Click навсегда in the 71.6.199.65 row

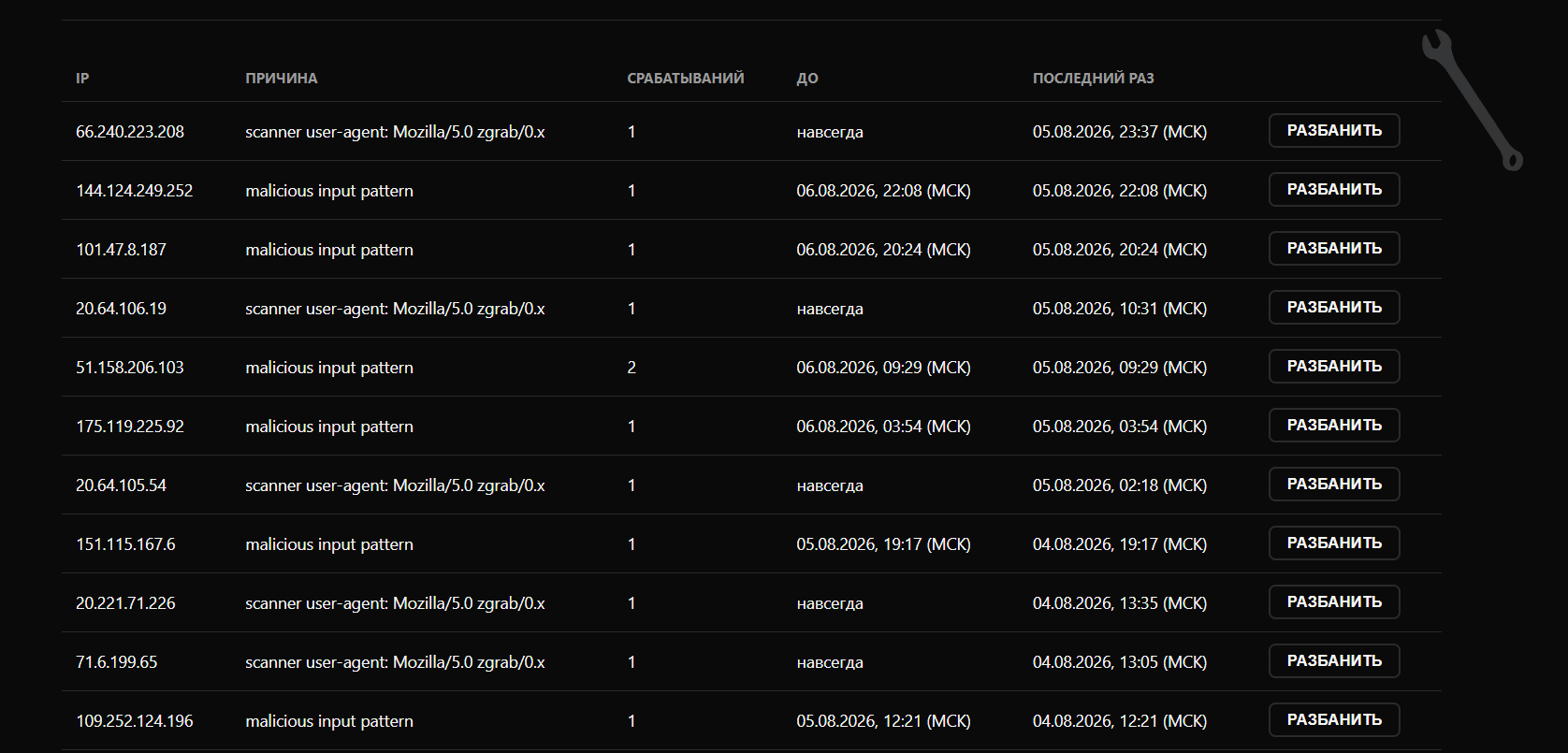coord(830,662)
